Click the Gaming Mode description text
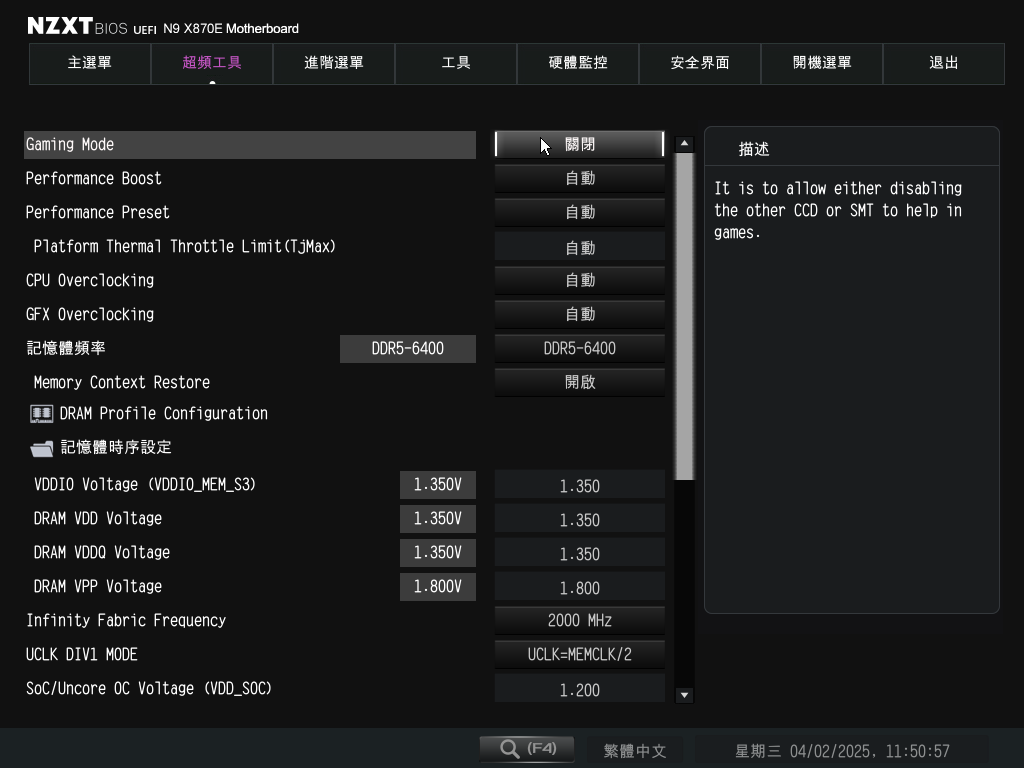The height and width of the screenshot is (768, 1024). [x=838, y=210]
